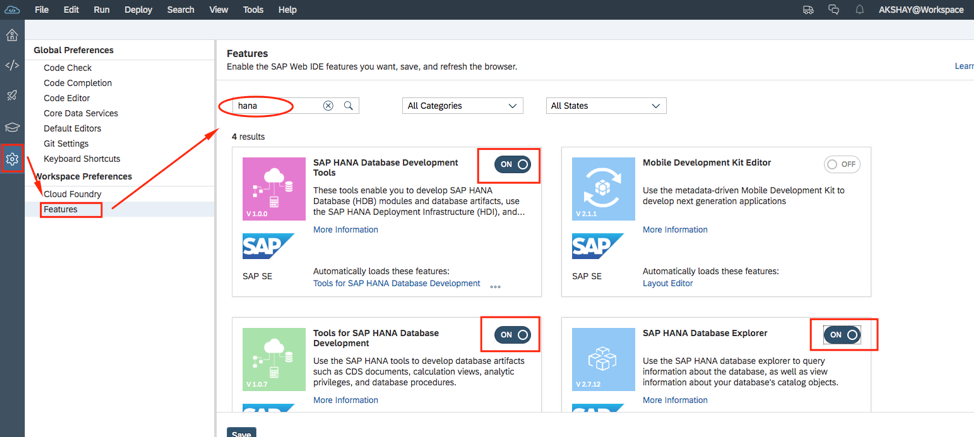Click the rocket icon in the sidebar
Viewport: 974px width, 437px height.
[12, 96]
